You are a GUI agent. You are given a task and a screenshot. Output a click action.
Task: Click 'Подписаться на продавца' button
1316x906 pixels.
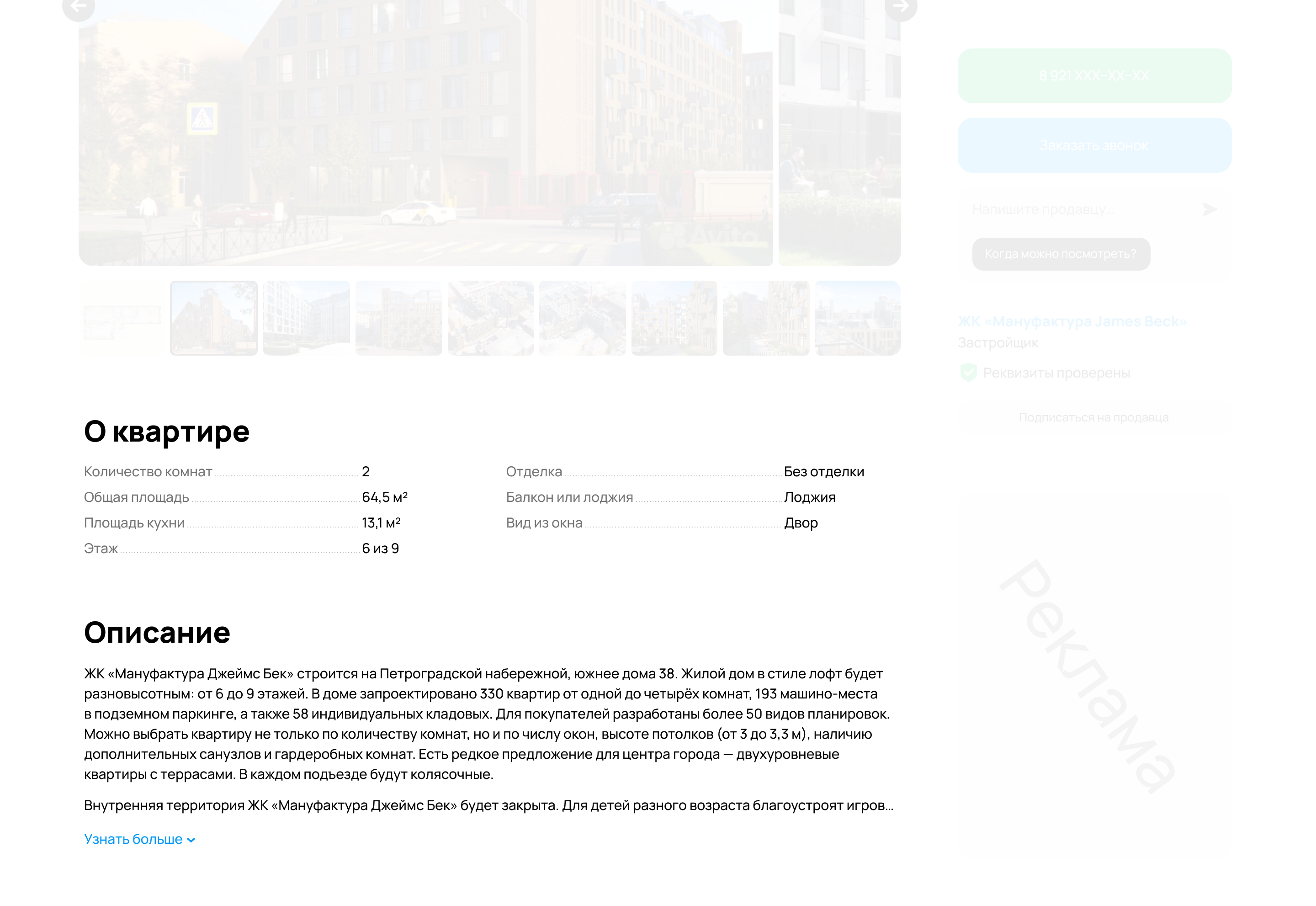(1093, 417)
